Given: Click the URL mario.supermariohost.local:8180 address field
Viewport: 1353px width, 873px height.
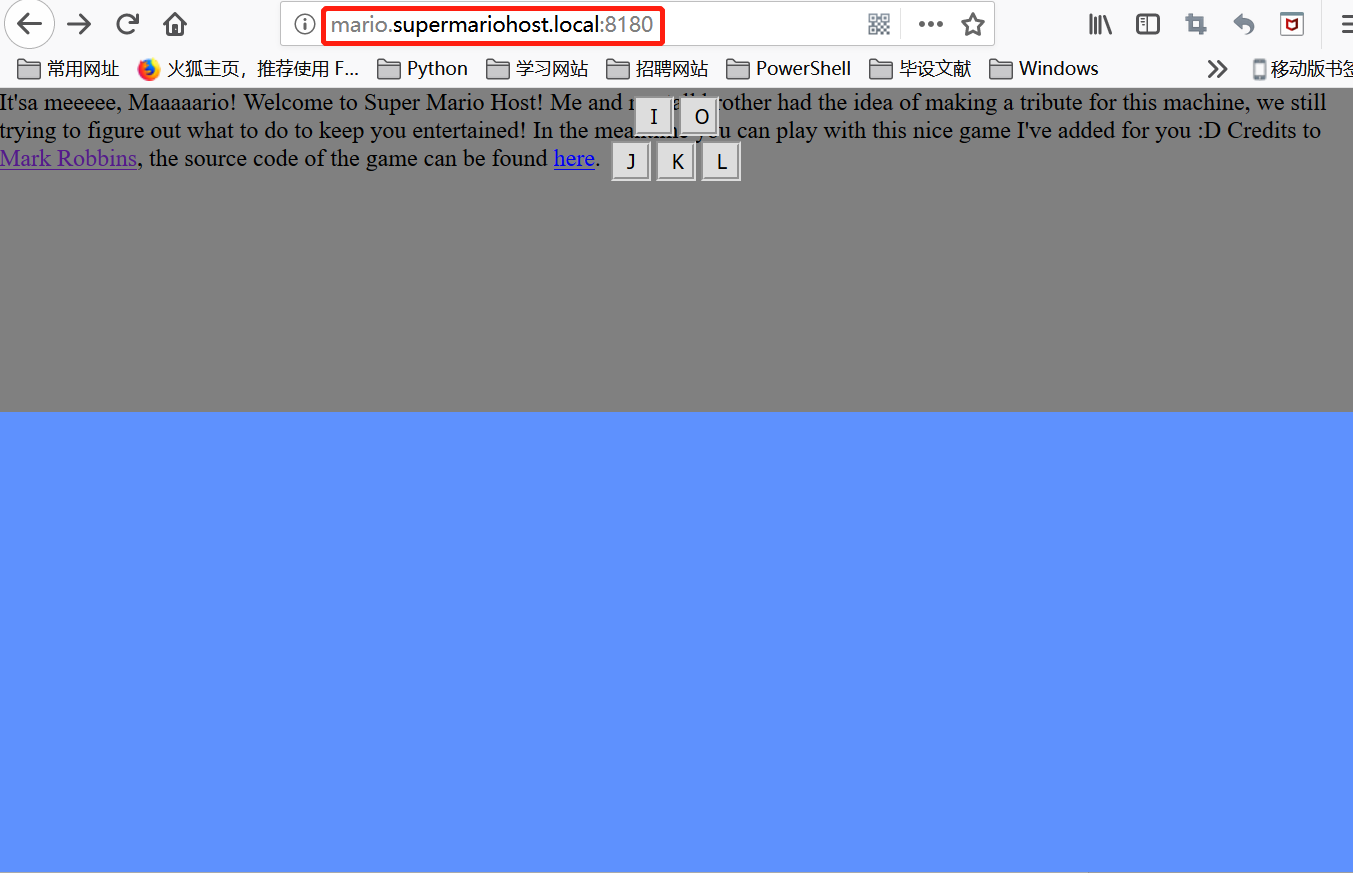Looking at the screenshot, I should tap(493, 24).
